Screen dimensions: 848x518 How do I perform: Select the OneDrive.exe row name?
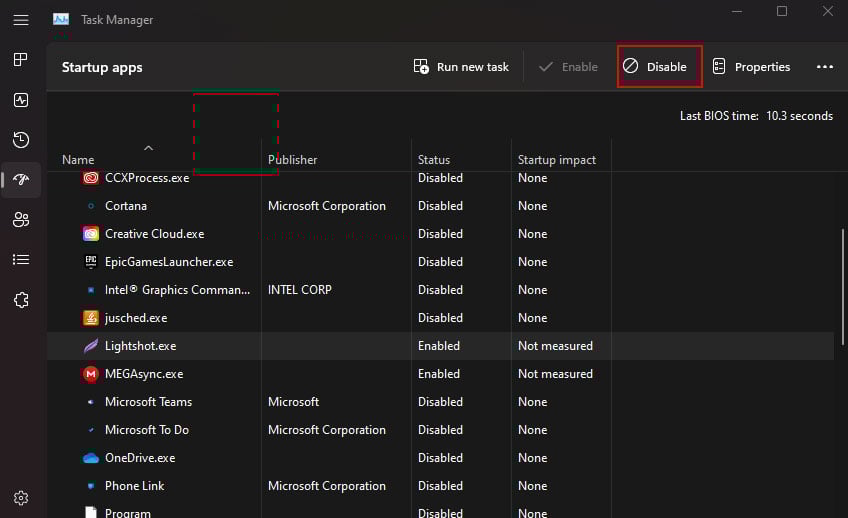coord(140,458)
